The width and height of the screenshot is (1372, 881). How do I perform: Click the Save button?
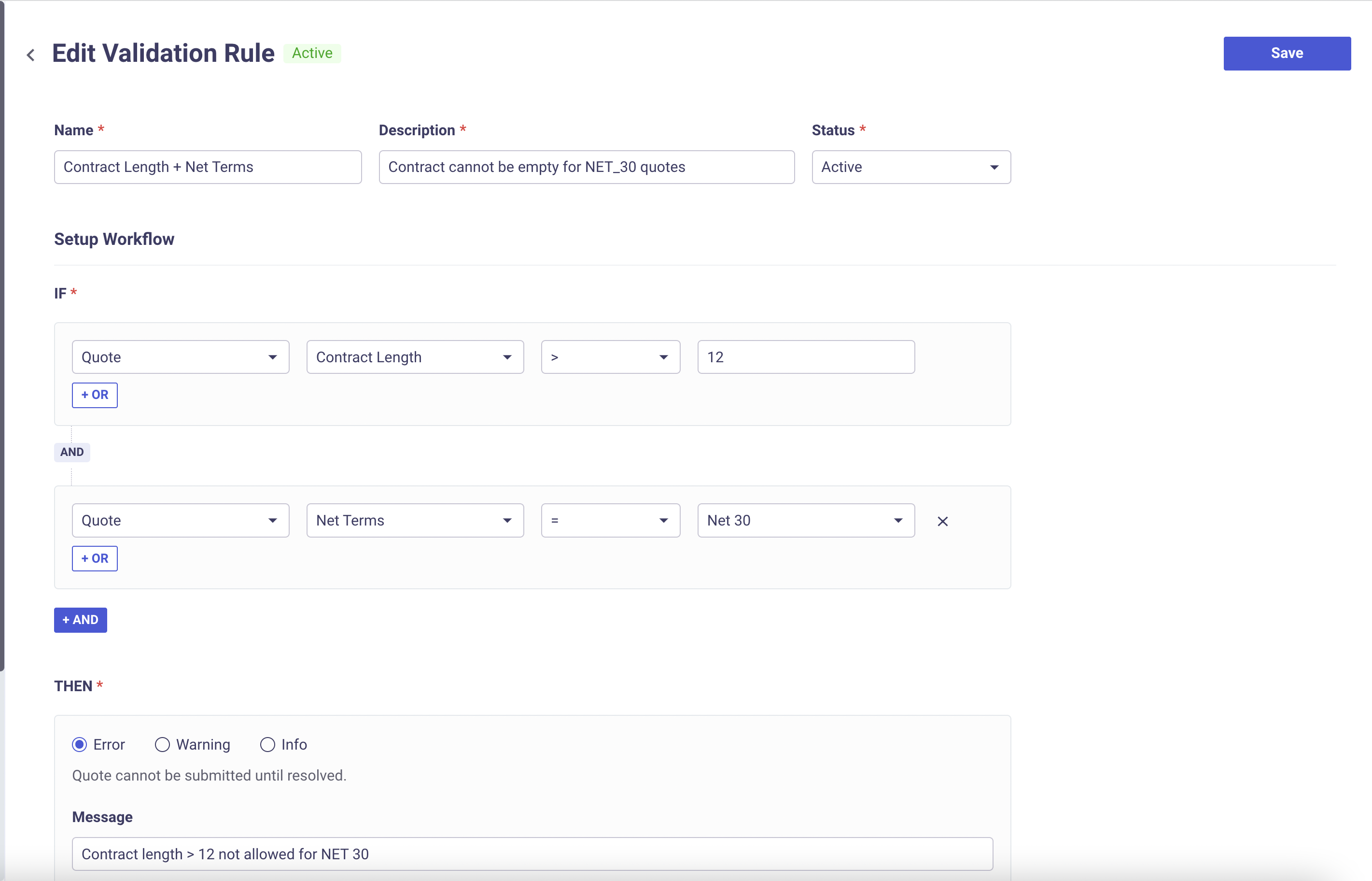point(1286,53)
